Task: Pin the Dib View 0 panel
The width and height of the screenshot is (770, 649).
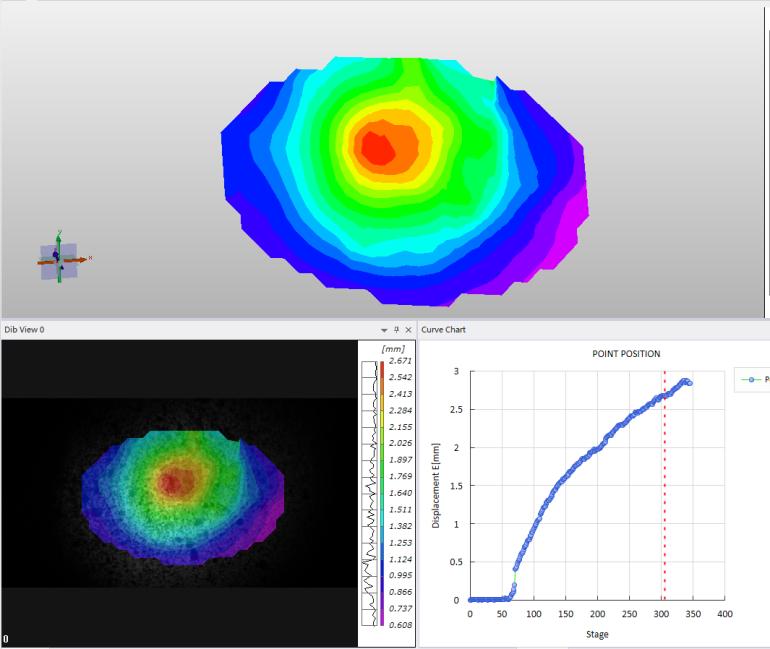Action: click(396, 329)
